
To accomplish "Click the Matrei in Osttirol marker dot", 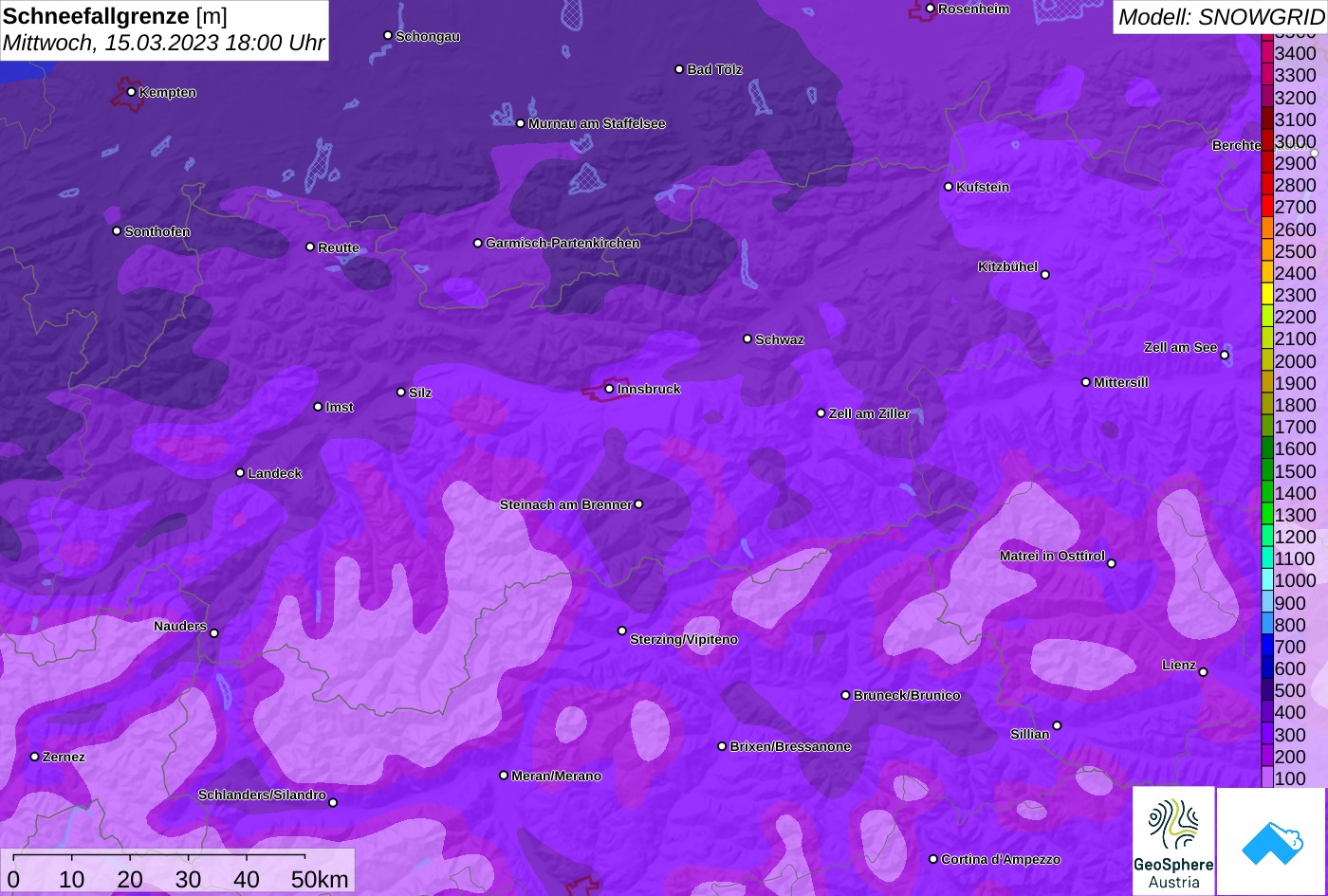I will tap(1112, 563).
